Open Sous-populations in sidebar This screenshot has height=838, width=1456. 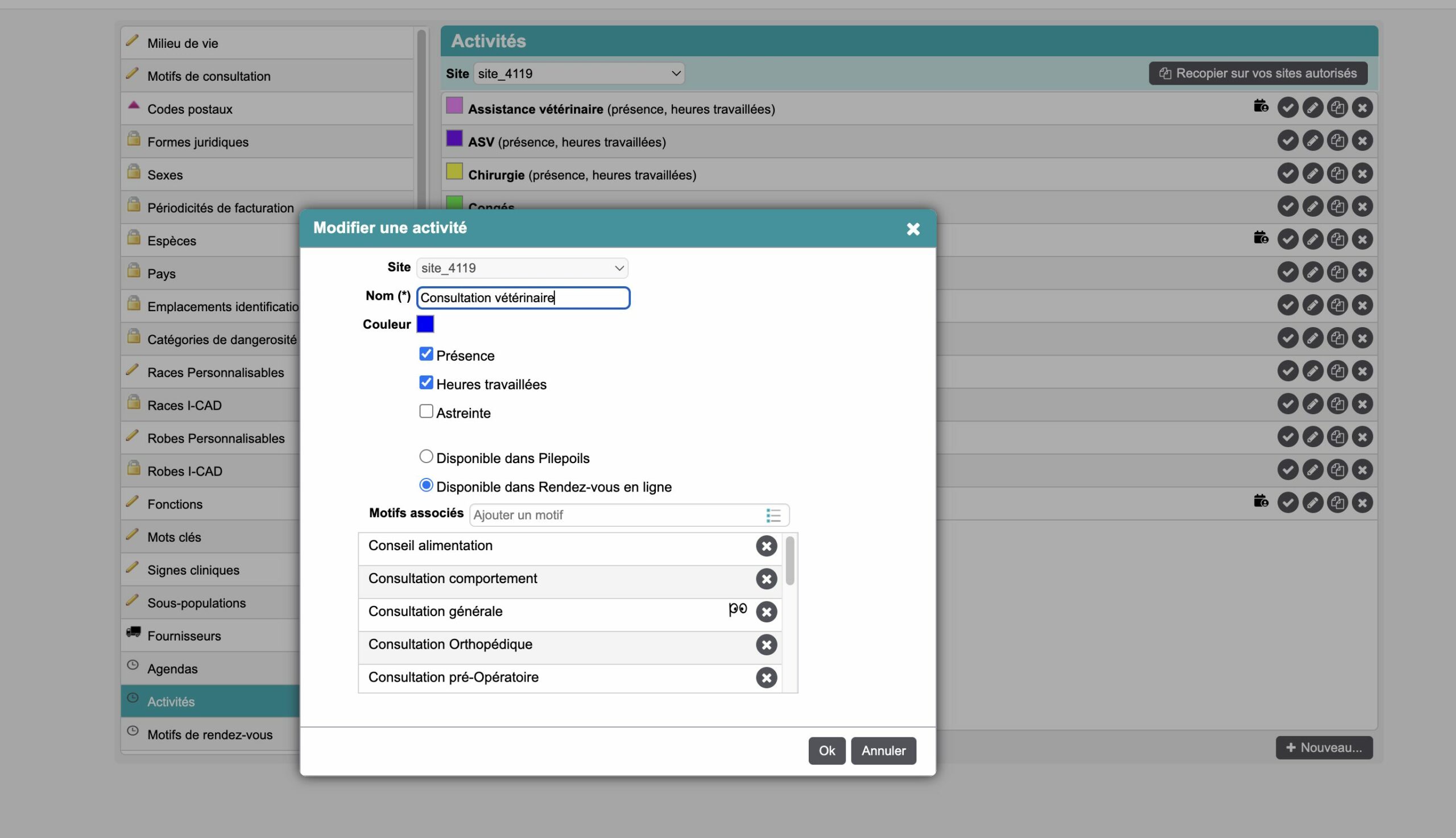tap(210, 602)
